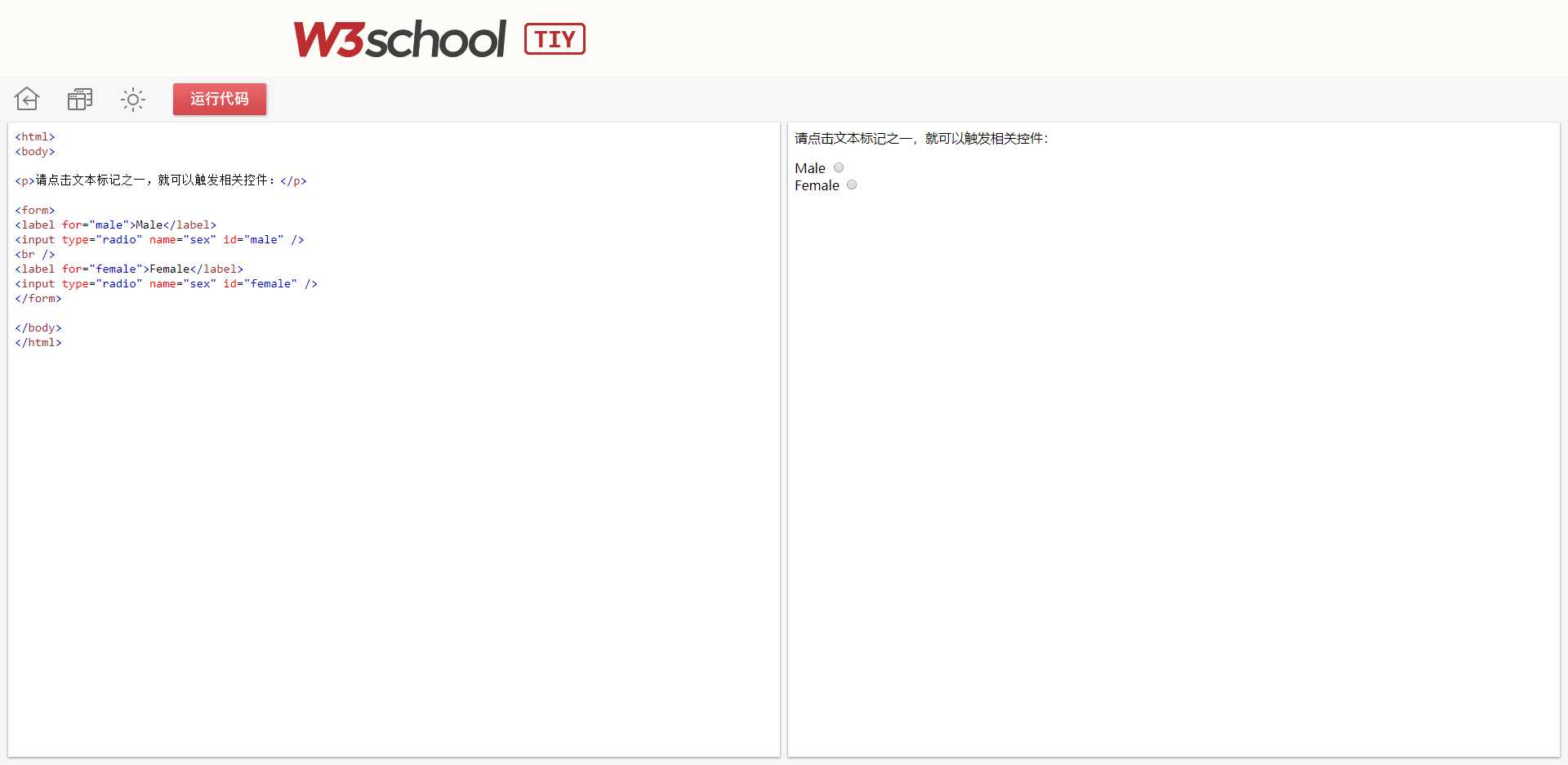Click the label for="male" code line
1568x765 pixels.
click(115, 225)
